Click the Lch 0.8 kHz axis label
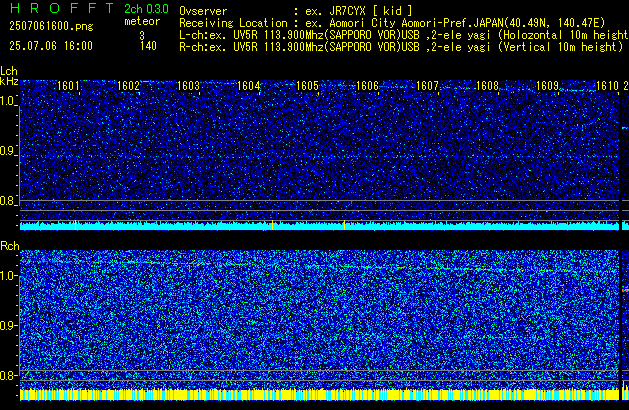The height and width of the screenshot is (410, 629). pyautogui.click(x=8, y=201)
